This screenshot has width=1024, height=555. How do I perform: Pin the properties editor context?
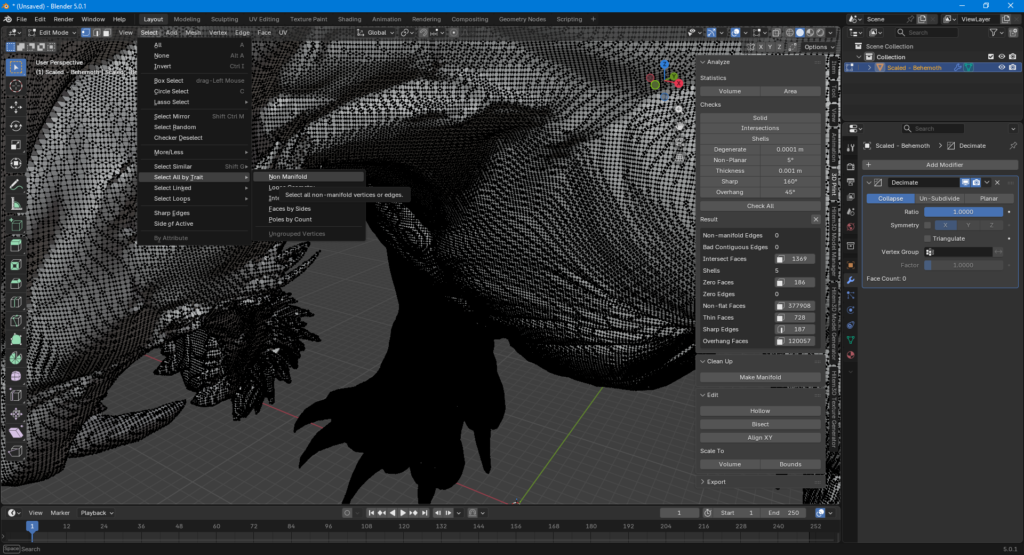pos(1013,146)
